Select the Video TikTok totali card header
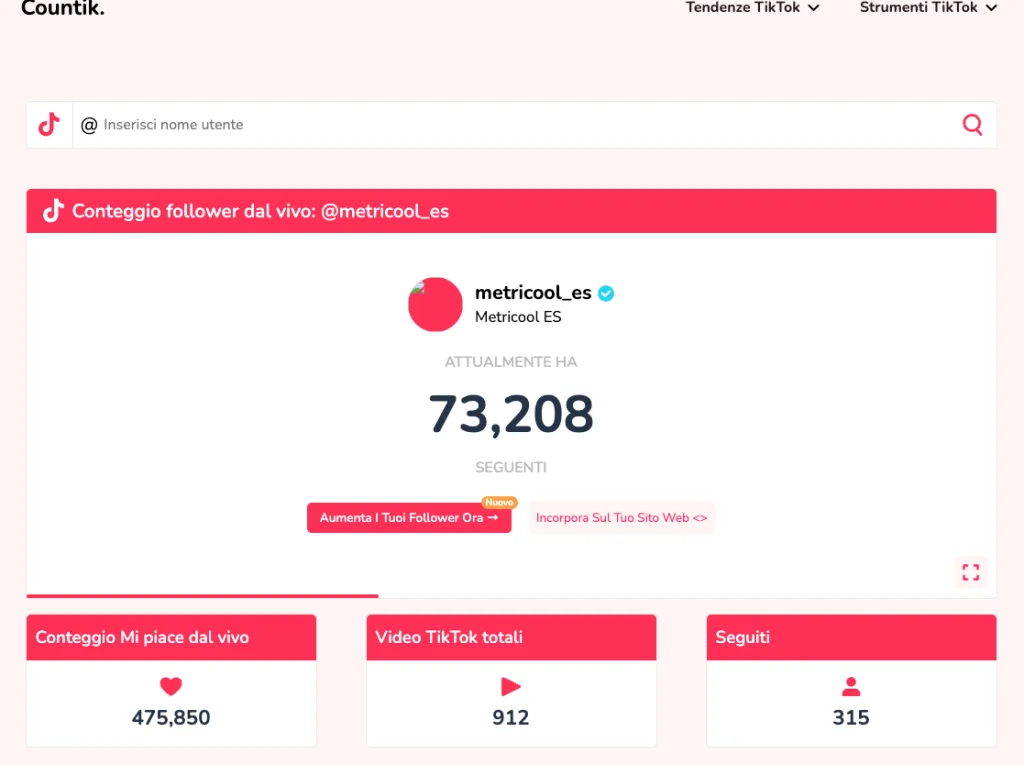The width and height of the screenshot is (1024, 765). click(x=511, y=637)
